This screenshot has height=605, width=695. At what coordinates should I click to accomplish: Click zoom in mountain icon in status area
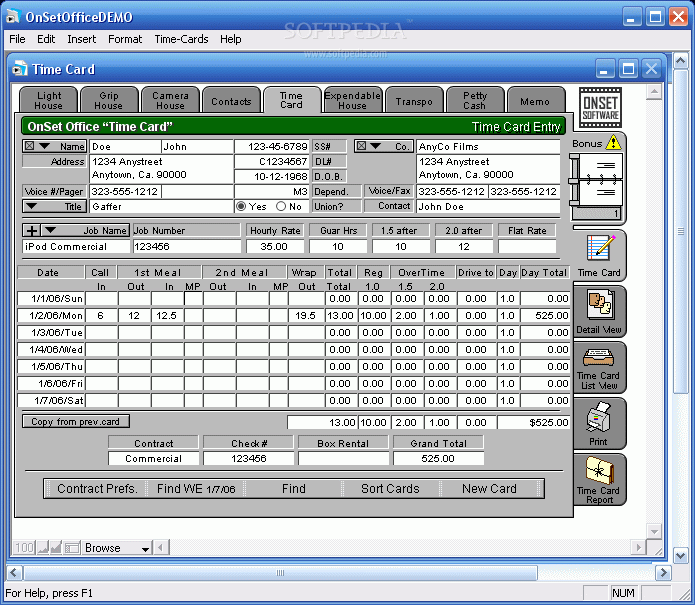pyautogui.click(x=56, y=548)
